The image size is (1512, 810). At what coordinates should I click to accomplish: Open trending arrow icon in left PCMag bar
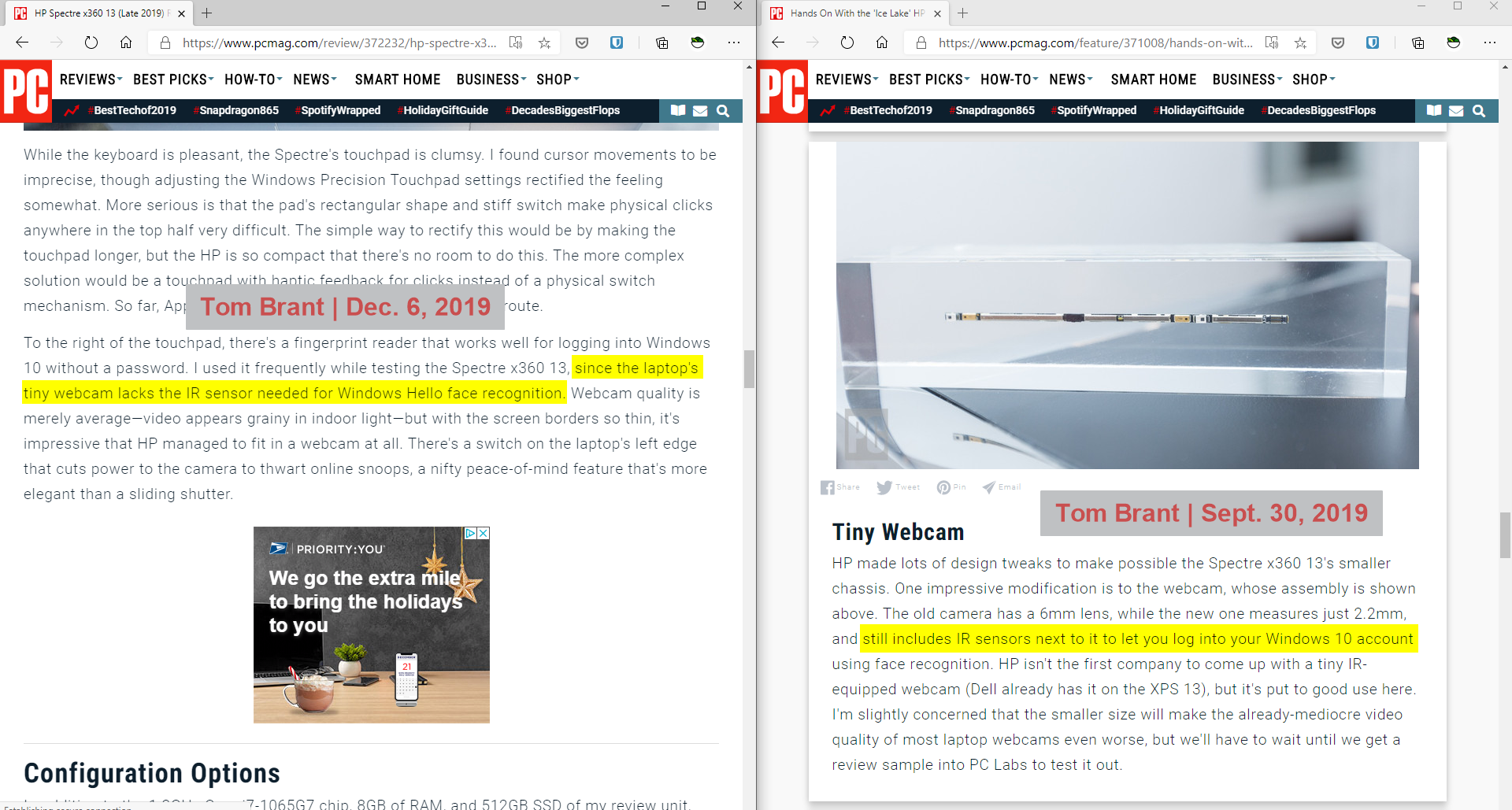pyautogui.click(x=72, y=111)
